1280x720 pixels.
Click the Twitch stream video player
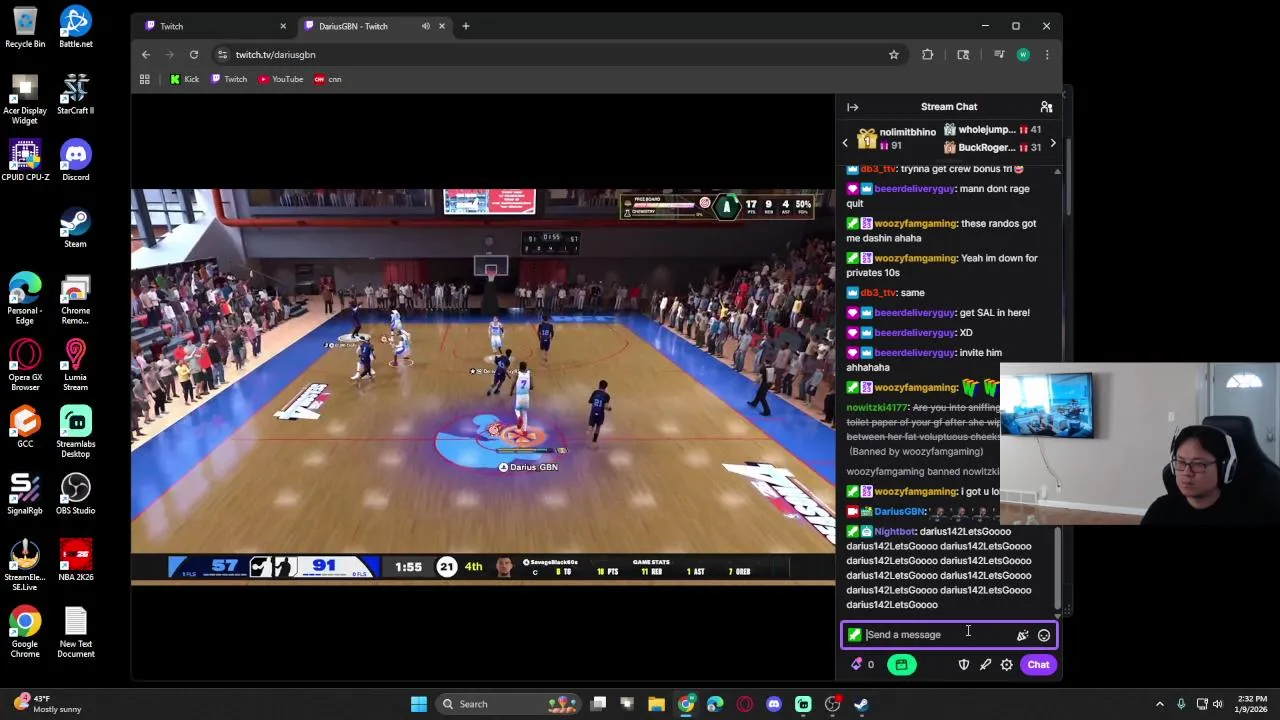[x=483, y=385]
